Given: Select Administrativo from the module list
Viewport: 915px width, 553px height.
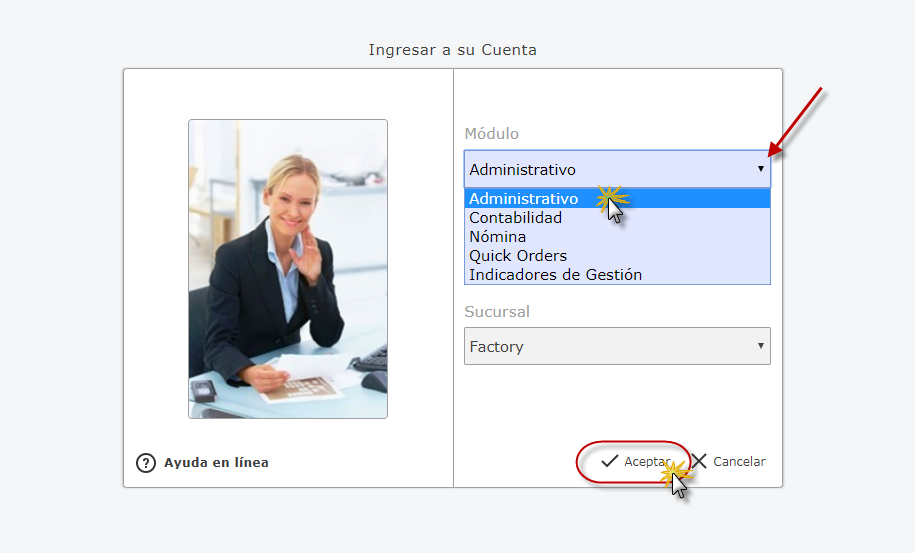Looking at the screenshot, I should click(524, 198).
